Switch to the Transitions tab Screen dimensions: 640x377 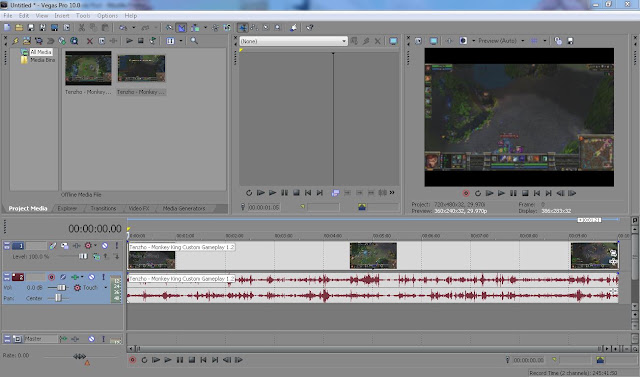coord(103,208)
